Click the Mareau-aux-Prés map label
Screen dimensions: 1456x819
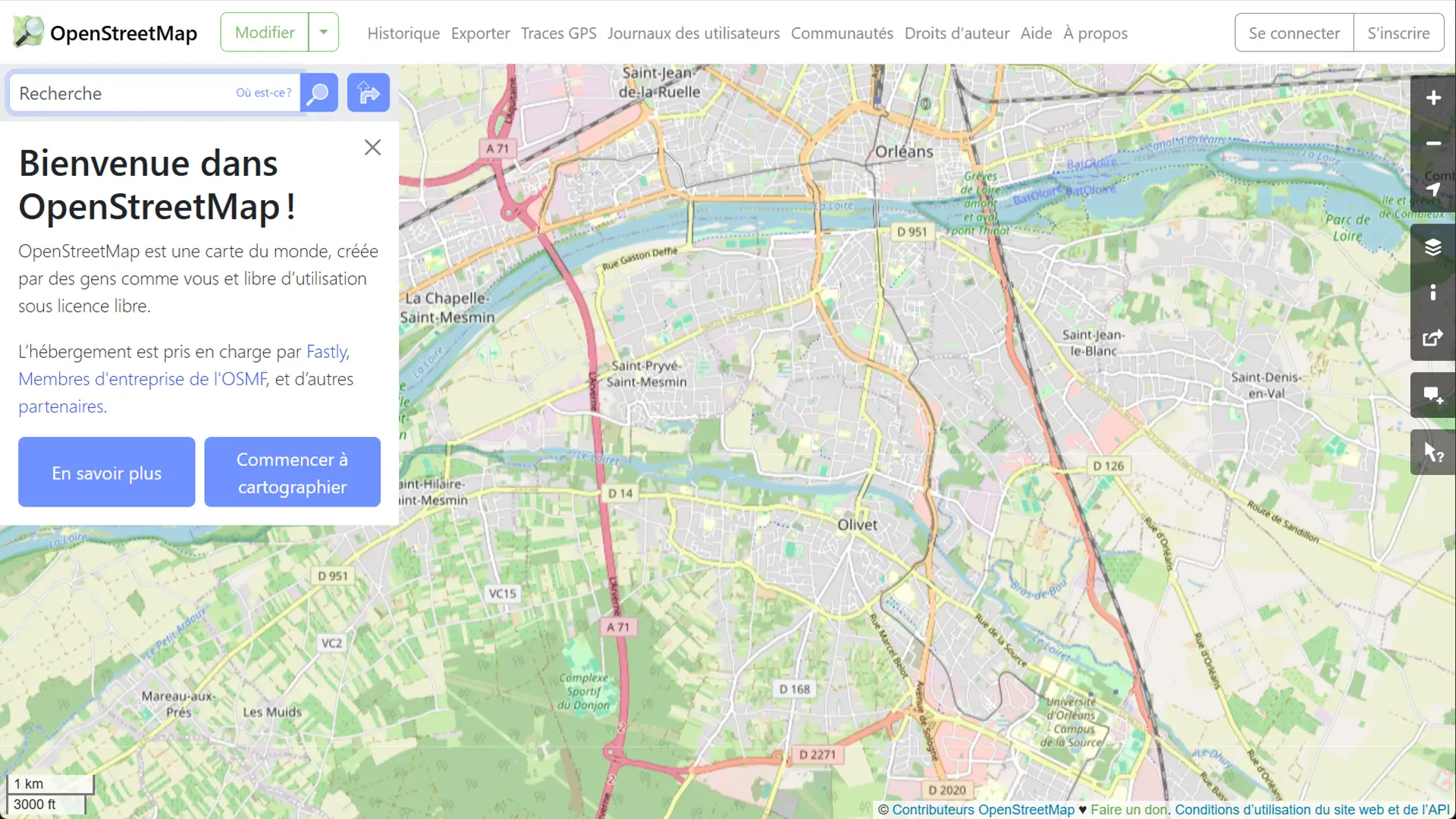(178, 704)
